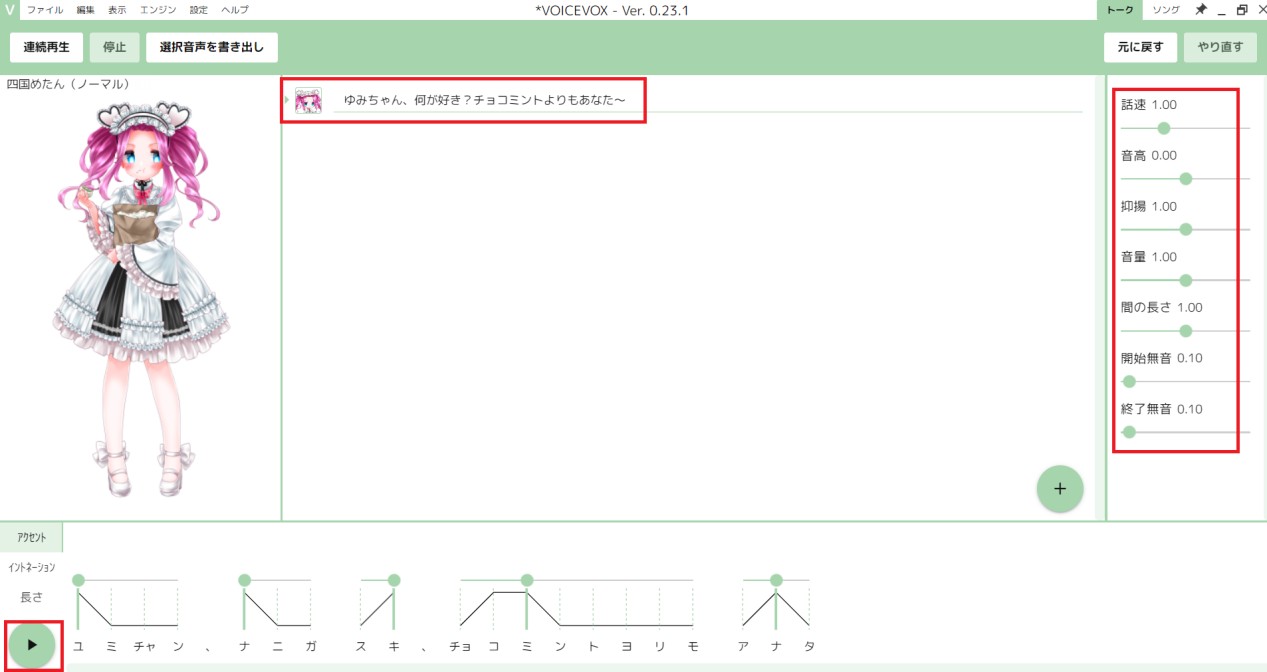Click the 音高 value 0.00
The image size is (1267, 672).
(1164, 156)
